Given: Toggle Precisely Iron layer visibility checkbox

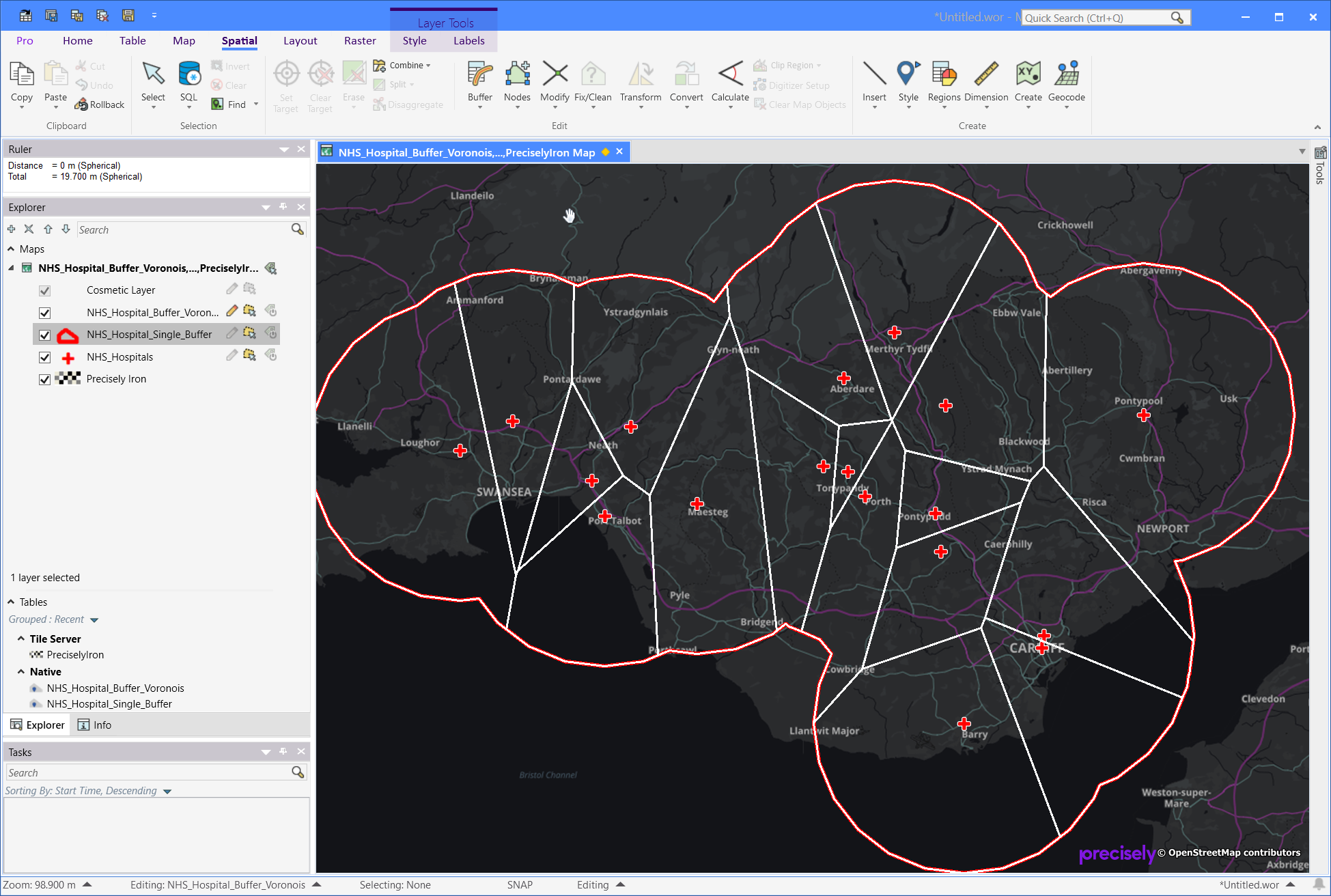Looking at the screenshot, I should pos(44,380).
